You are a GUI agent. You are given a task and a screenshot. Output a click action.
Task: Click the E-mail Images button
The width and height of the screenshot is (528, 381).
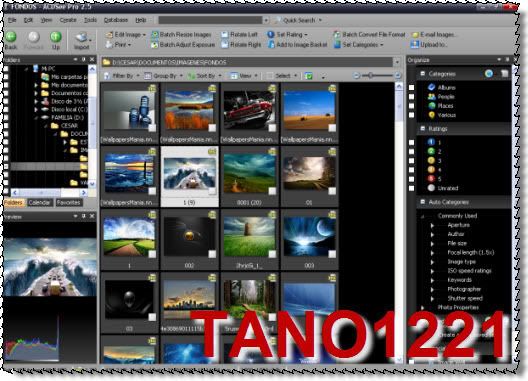click(434, 34)
